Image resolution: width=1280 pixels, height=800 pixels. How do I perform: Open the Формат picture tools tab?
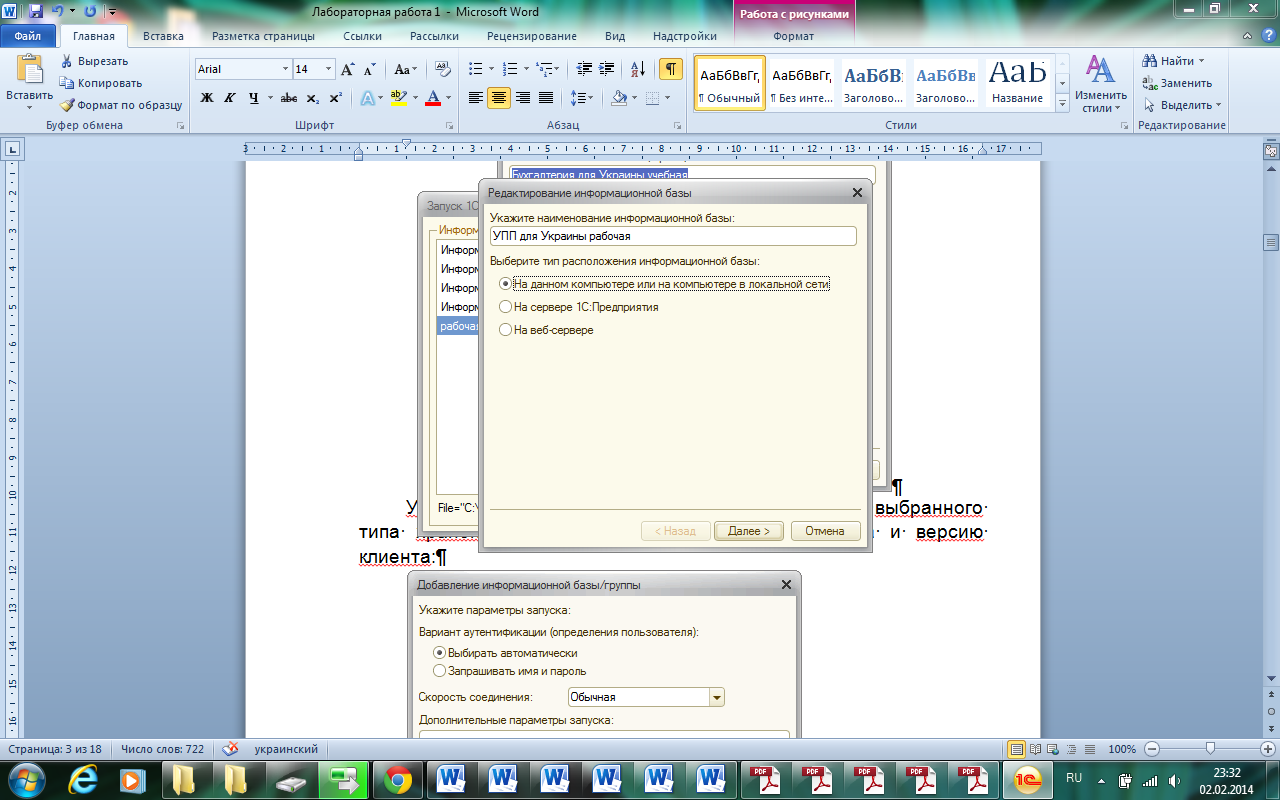[793, 36]
